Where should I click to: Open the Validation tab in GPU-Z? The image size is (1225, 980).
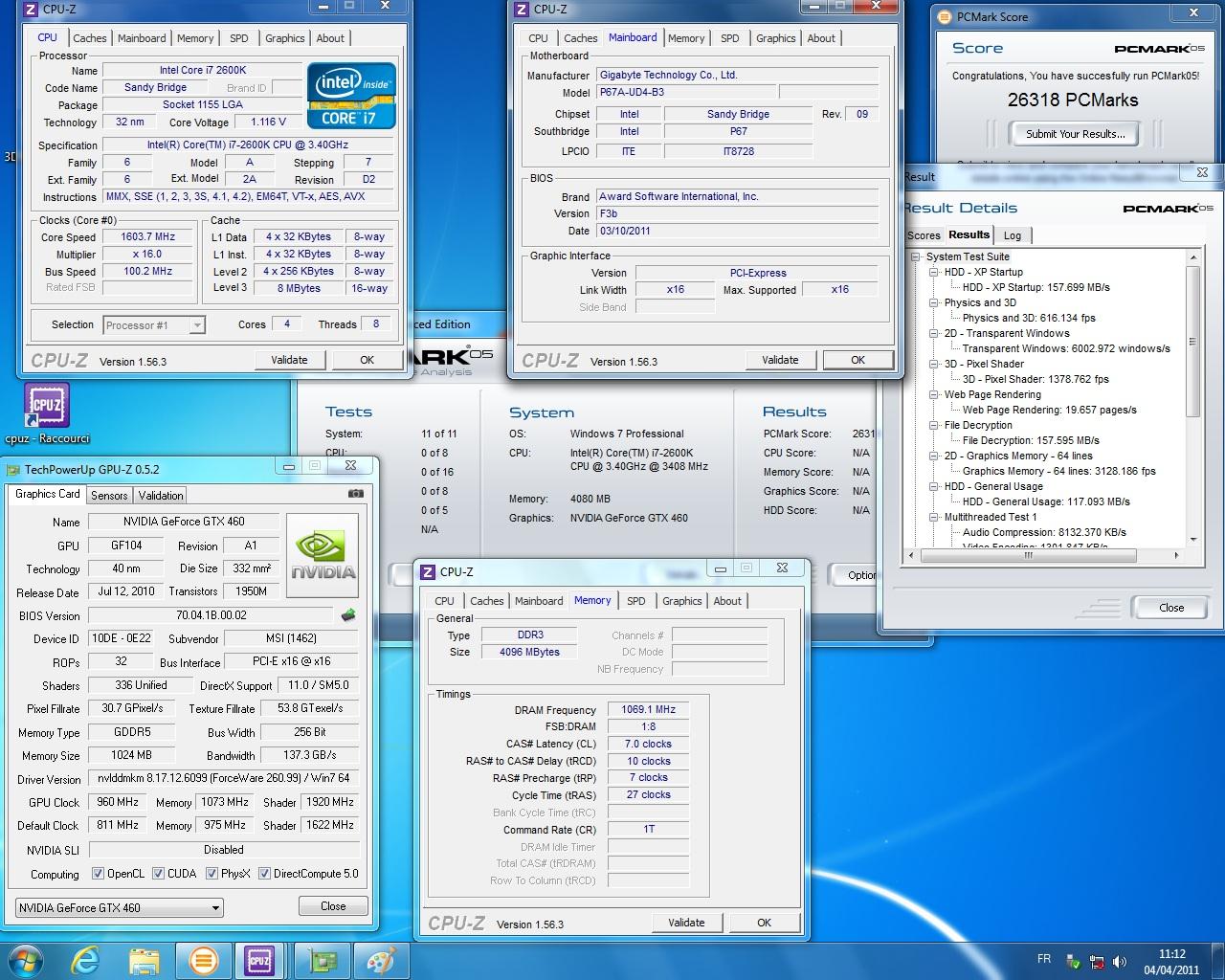[161, 496]
